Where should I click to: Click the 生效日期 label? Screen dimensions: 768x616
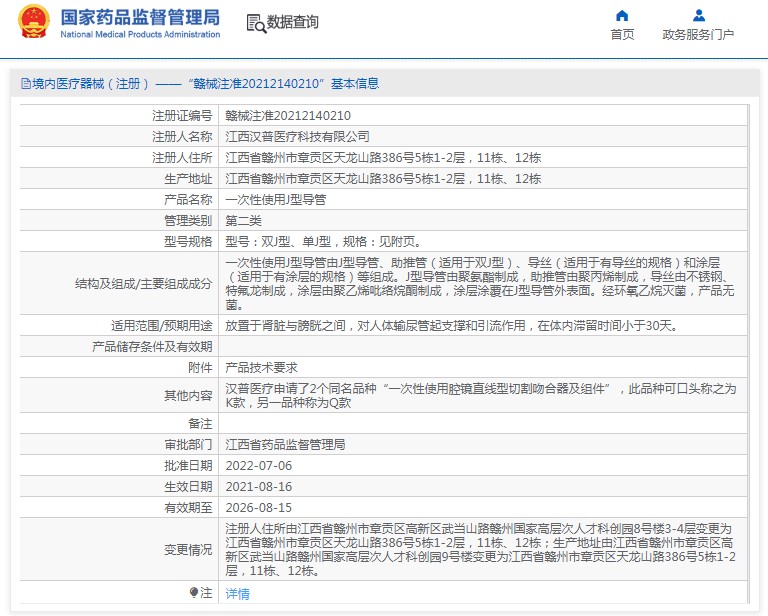(188, 487)
